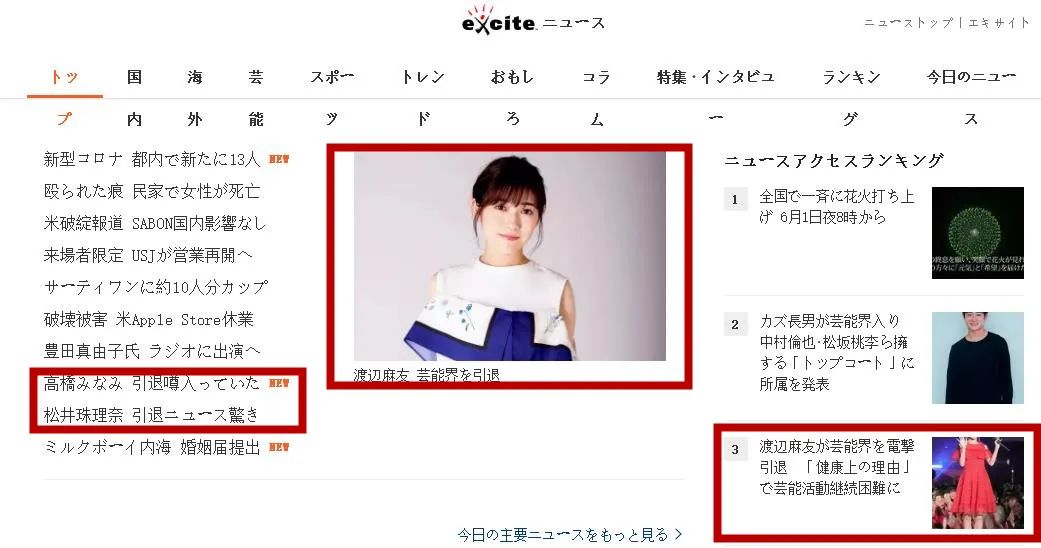Open the 特集・インタビュー tab
This screenshot has height=548, width=1041.
(716, 98)
